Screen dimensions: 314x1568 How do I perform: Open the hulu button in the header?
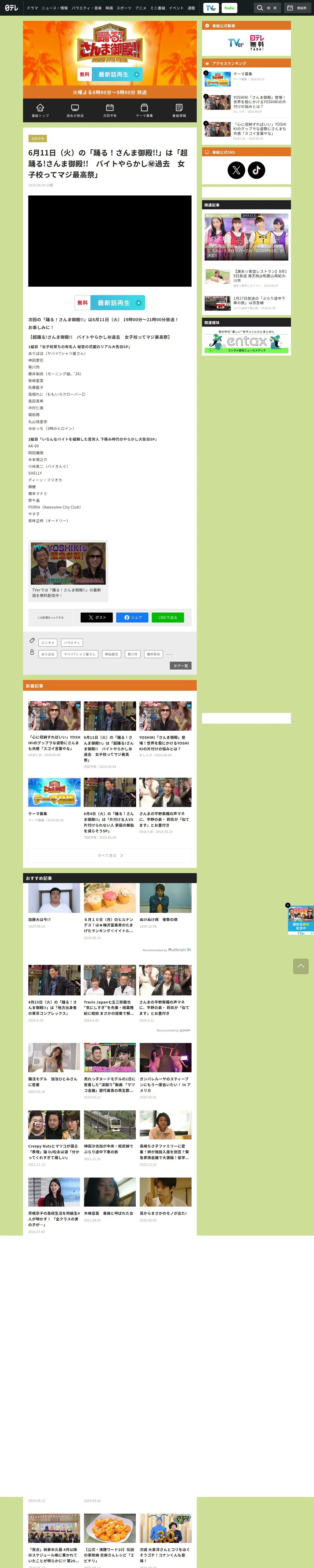click(229, 8)
